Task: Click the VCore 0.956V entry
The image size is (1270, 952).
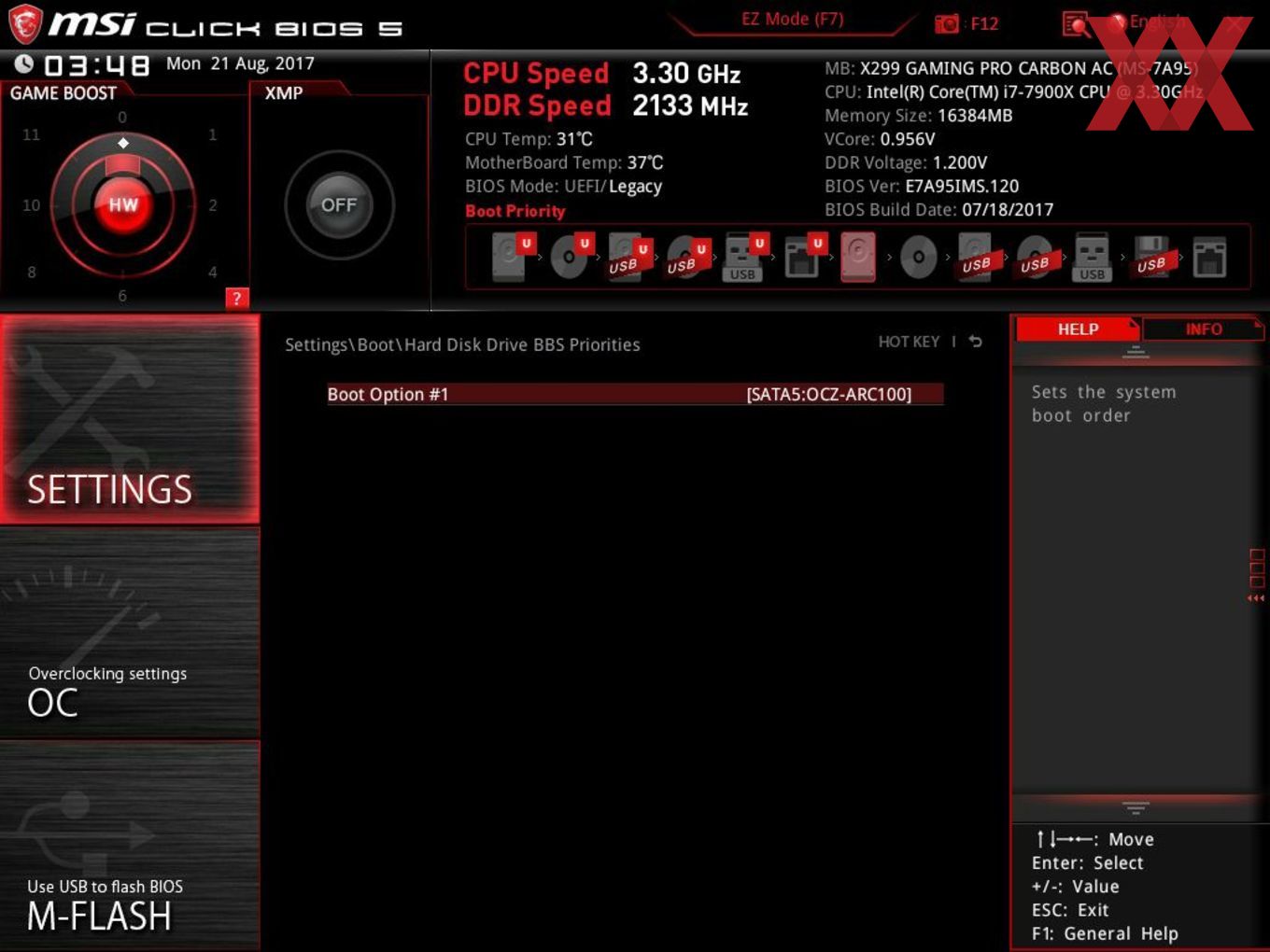Action: point(880,139)
